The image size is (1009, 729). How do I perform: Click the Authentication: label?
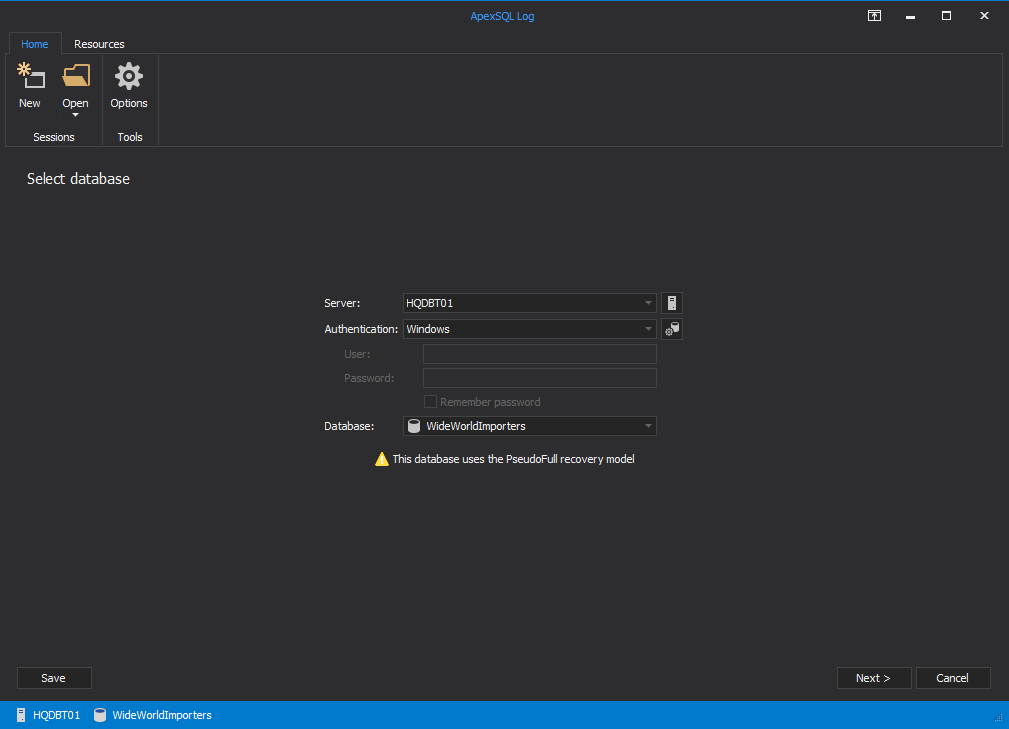pyautogui.click(x=361, y=329)
